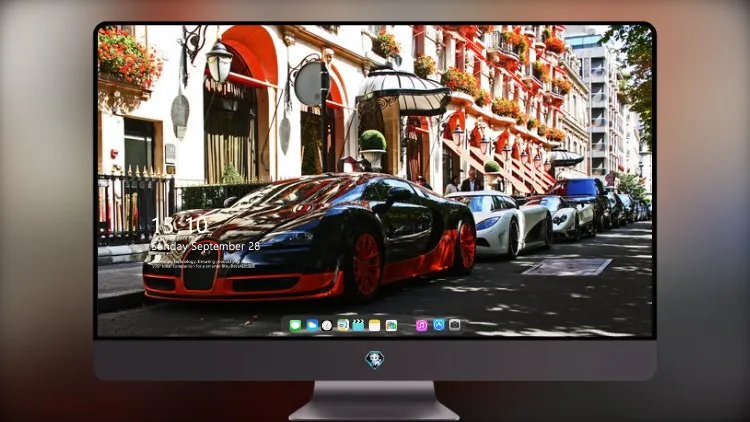Image resolution: width=750 pixels, height=422 pixels.
Task: Click the monitor stand below the screen
Action: [375, 400]
